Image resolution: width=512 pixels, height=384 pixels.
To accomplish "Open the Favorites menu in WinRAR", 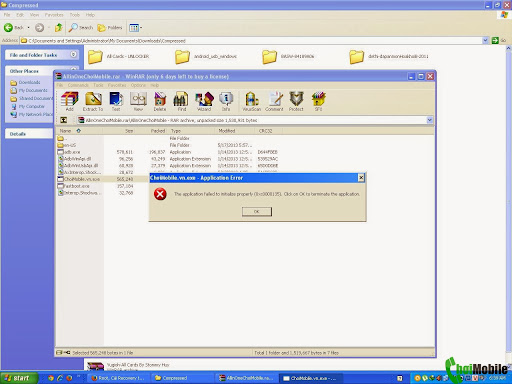I will 117,85.
